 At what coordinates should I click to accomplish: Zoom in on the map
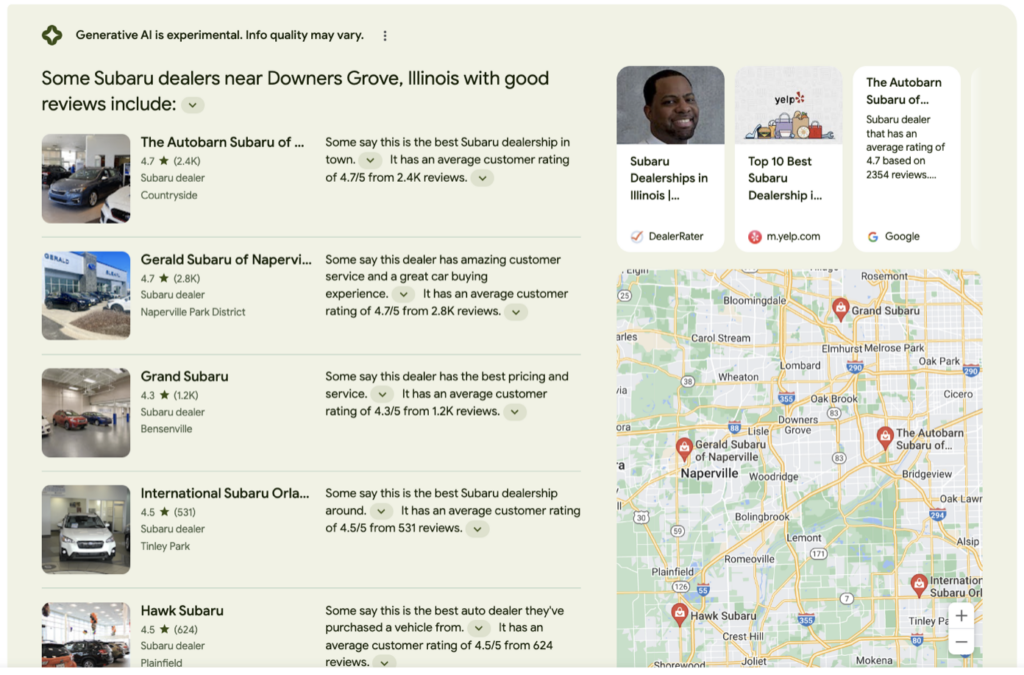click(960, 615)
